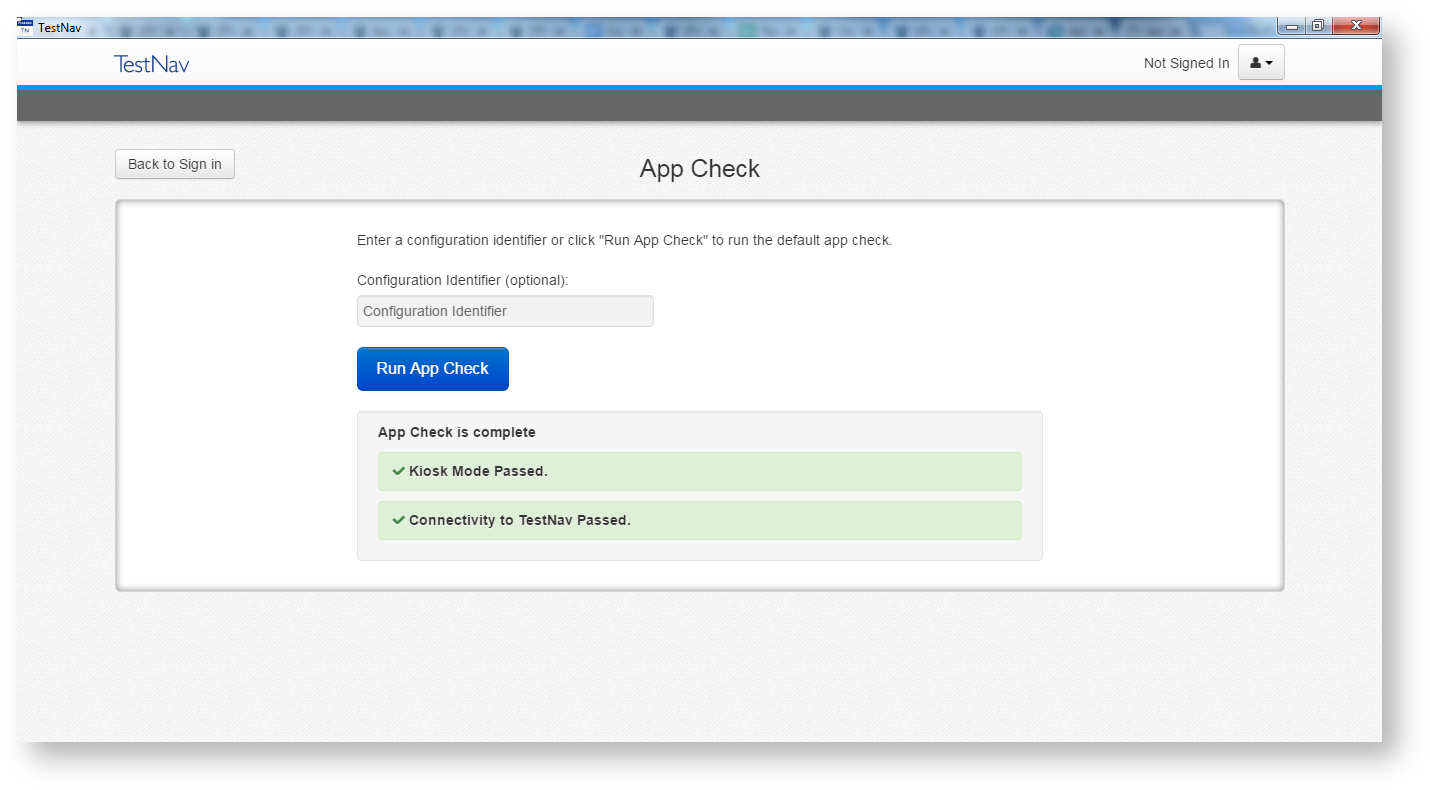This screenshot has width=1430, height=790.
Task: Go back using Back to Sign in
Action: tap(175, 164)
